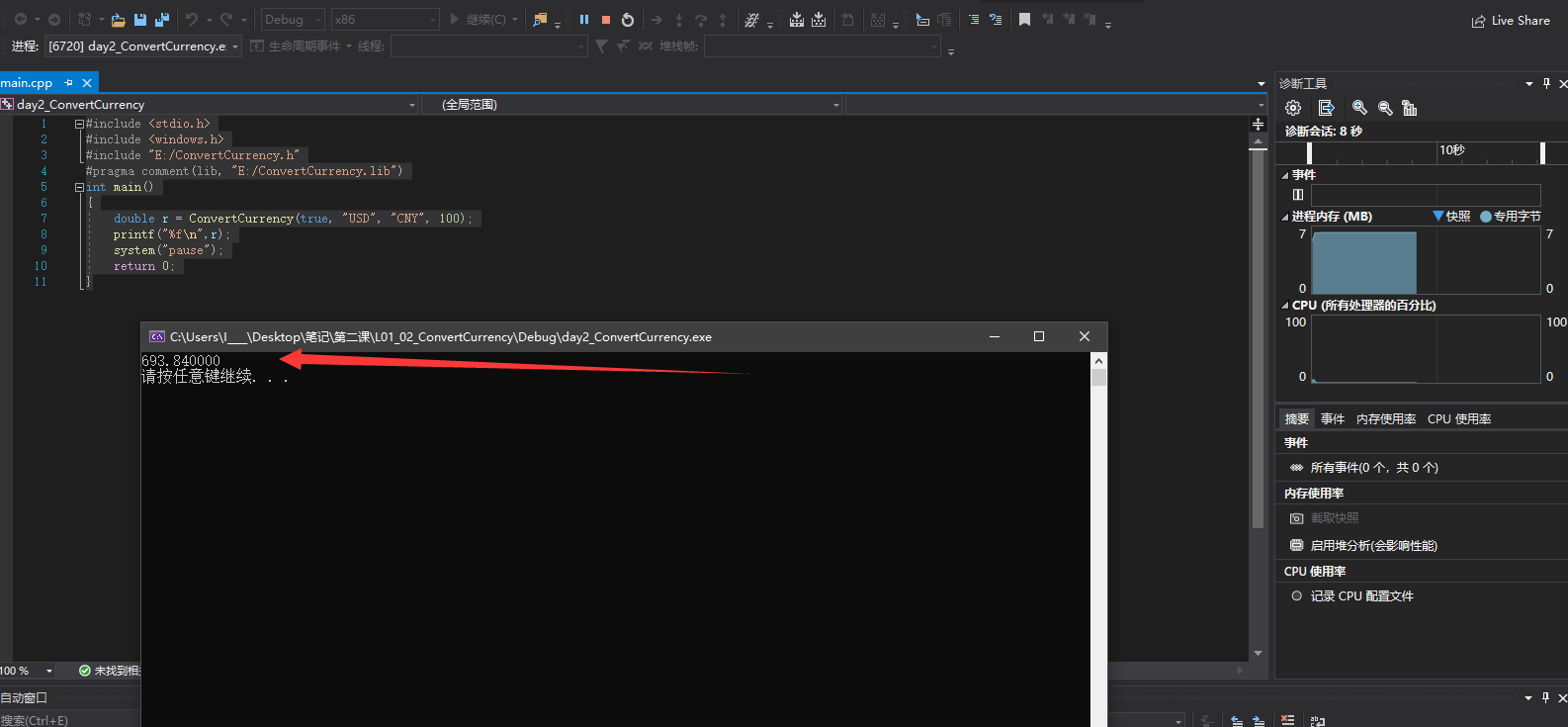Click the Live Share button

point(1511,21)
